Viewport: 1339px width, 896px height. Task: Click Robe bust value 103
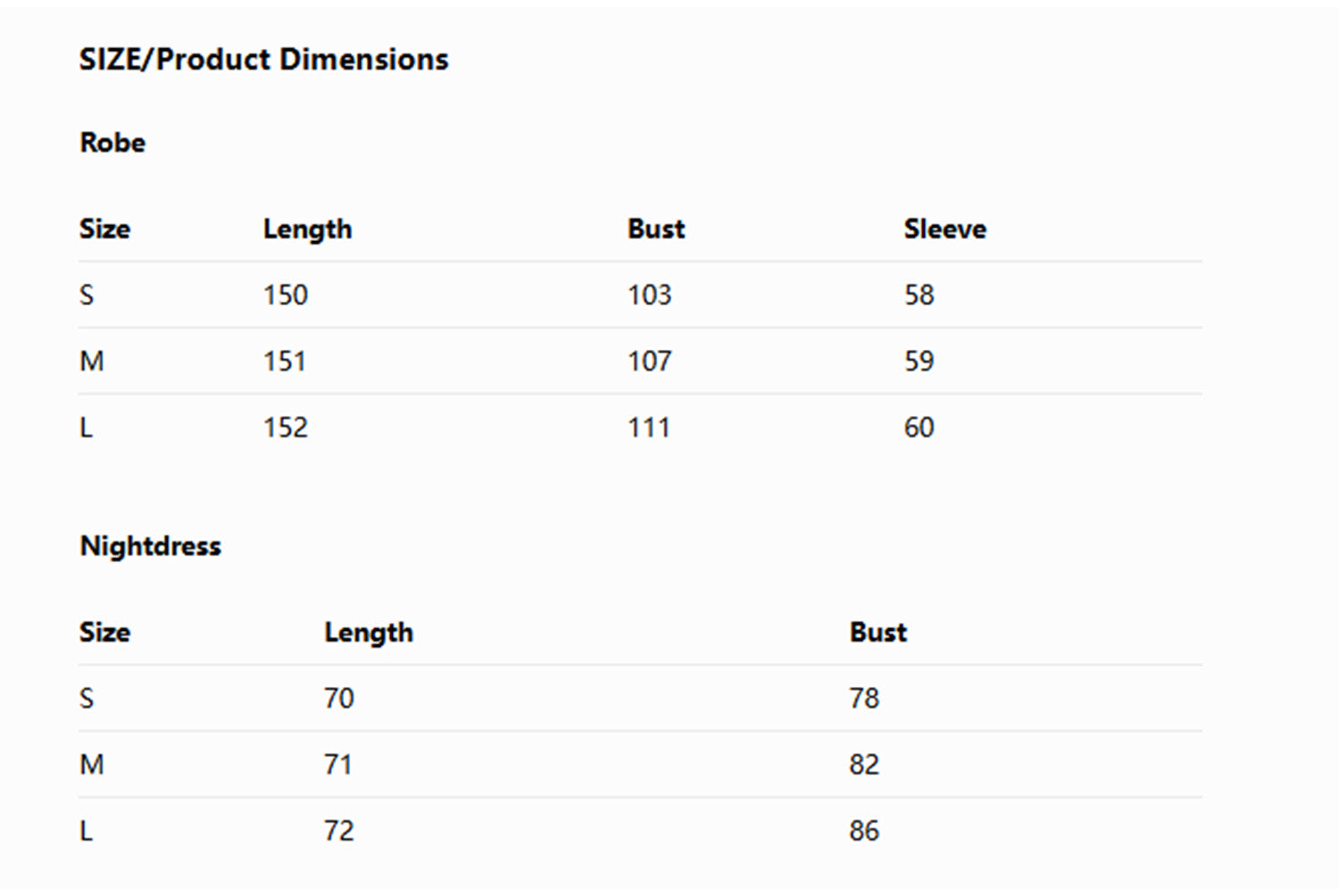[649, 295]
